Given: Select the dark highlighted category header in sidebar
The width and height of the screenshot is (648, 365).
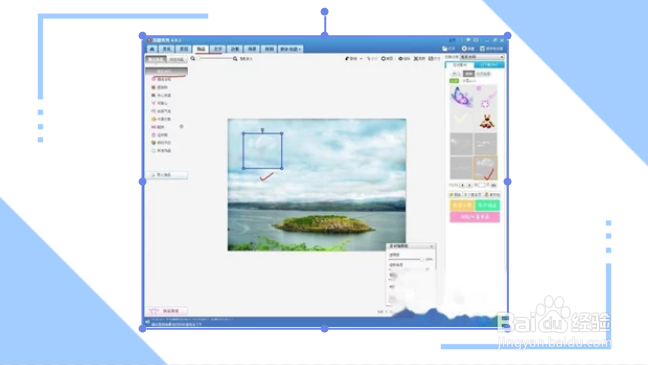Looking at the screenshot, I should click(x=167, y=71).
